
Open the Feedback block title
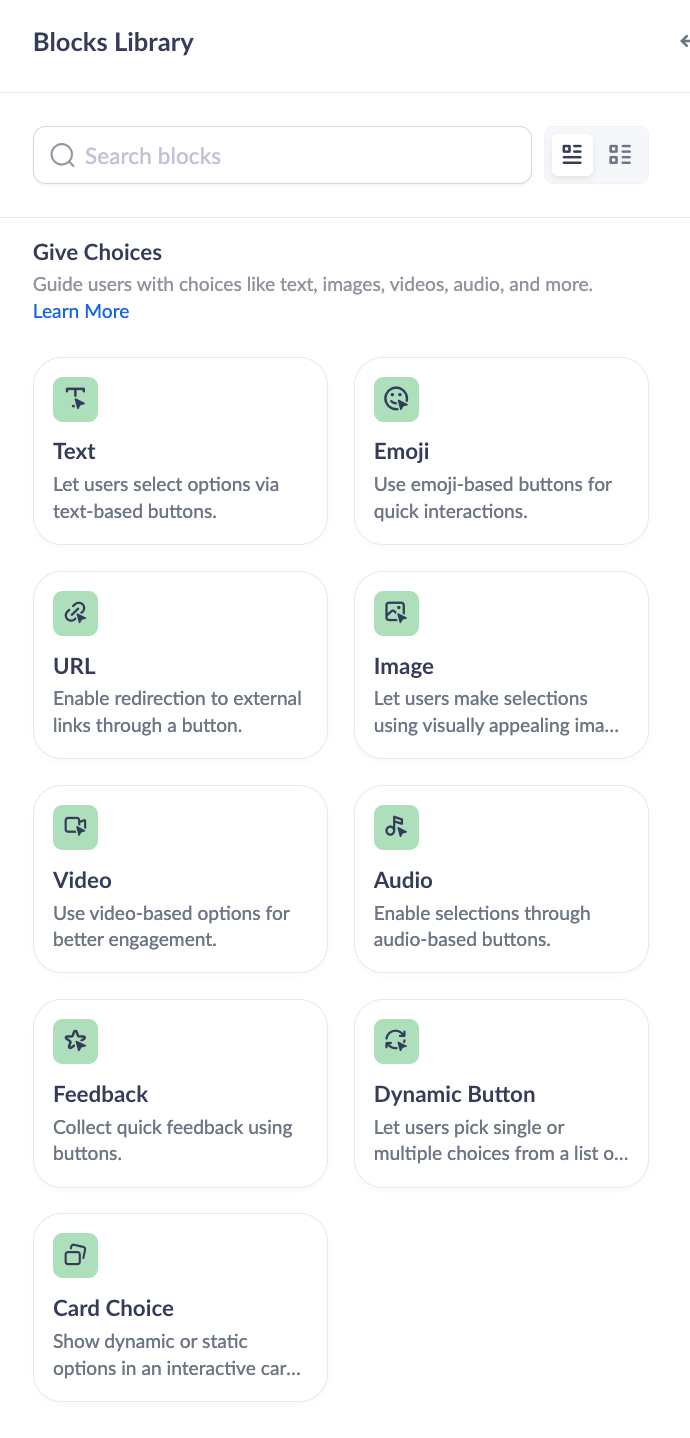pyautogui.click(x=101, y=1094)
